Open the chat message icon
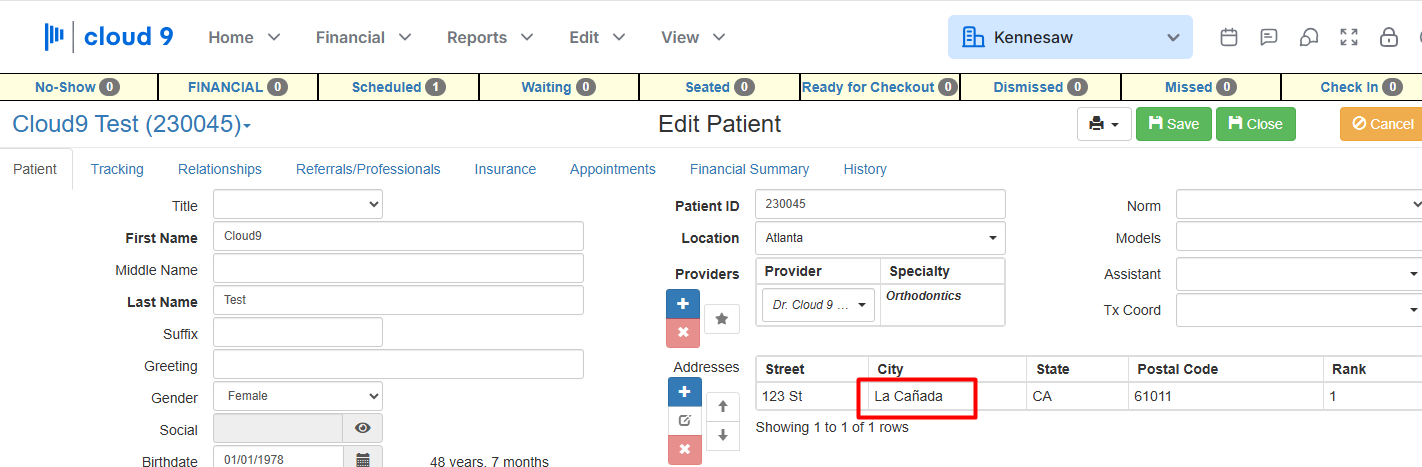 coord(1269,37)
